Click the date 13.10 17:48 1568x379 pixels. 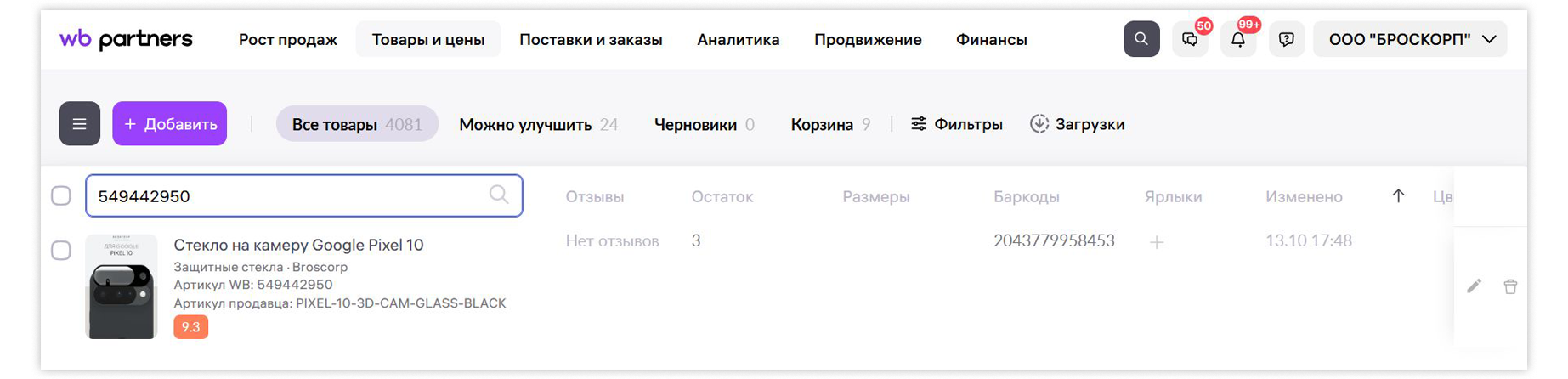click(1309, 241)
